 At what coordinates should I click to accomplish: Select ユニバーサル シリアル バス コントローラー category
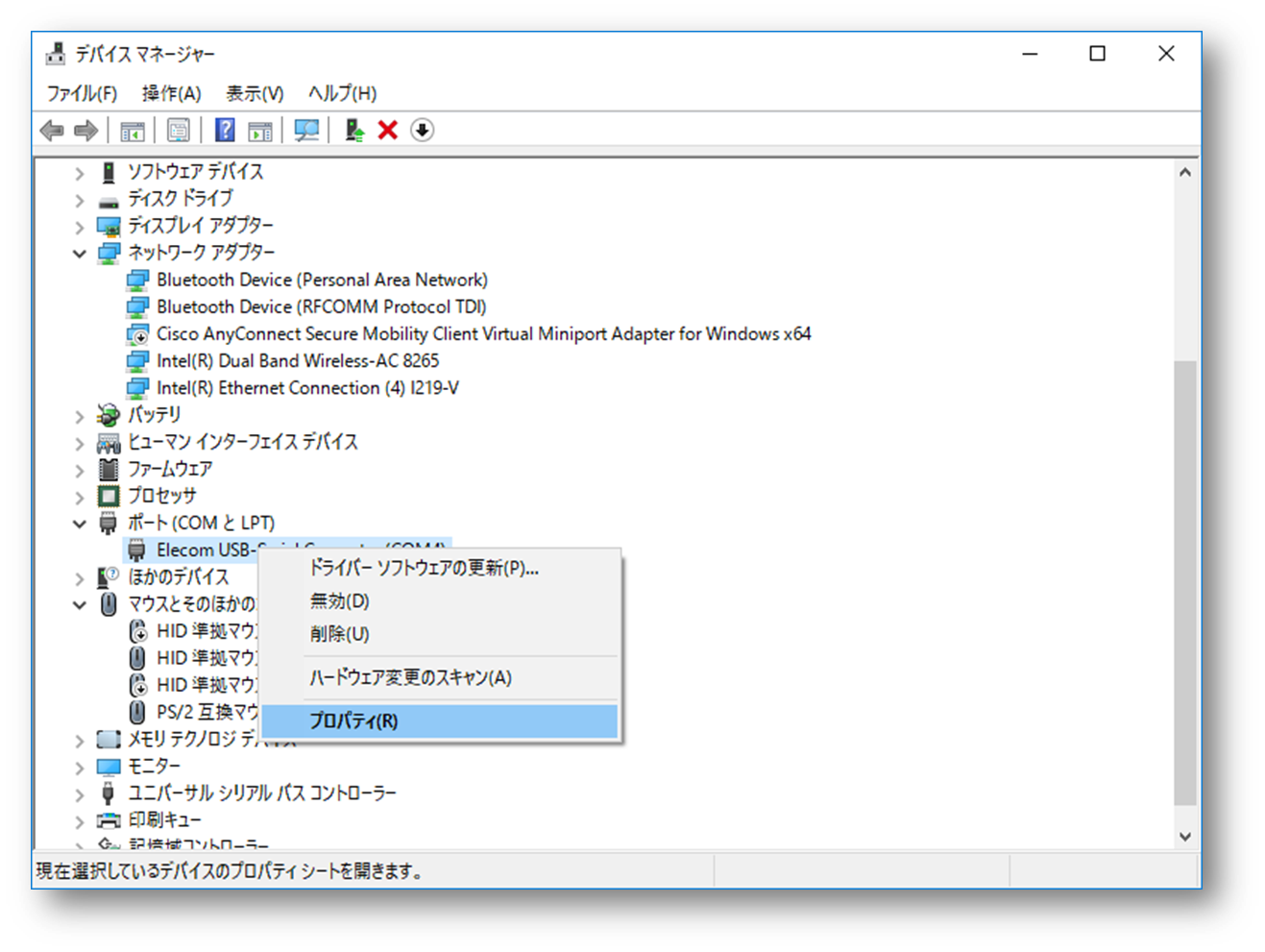pos(262,793)
